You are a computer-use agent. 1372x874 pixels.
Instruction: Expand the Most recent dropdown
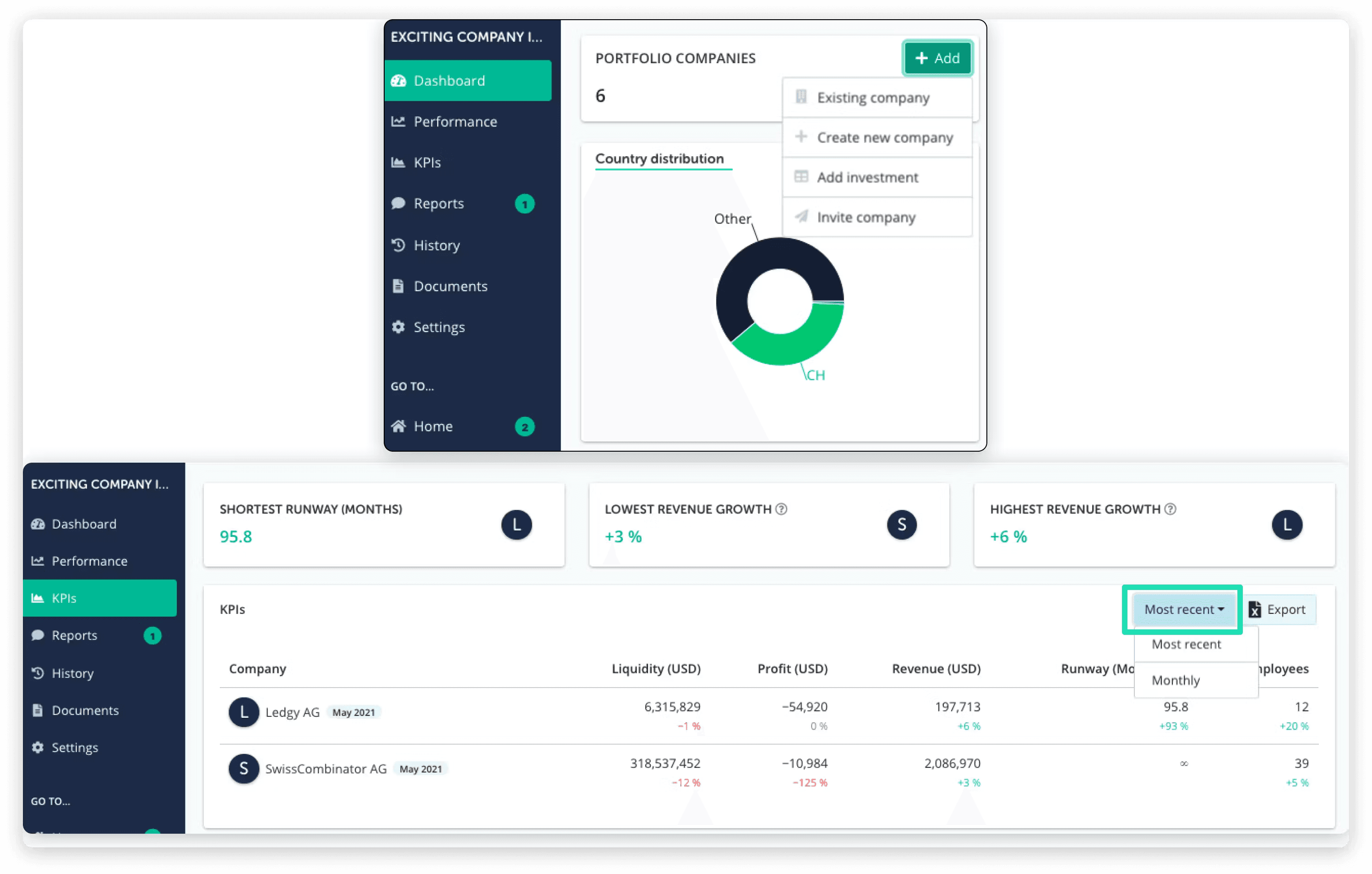[x=1183, y=609]
